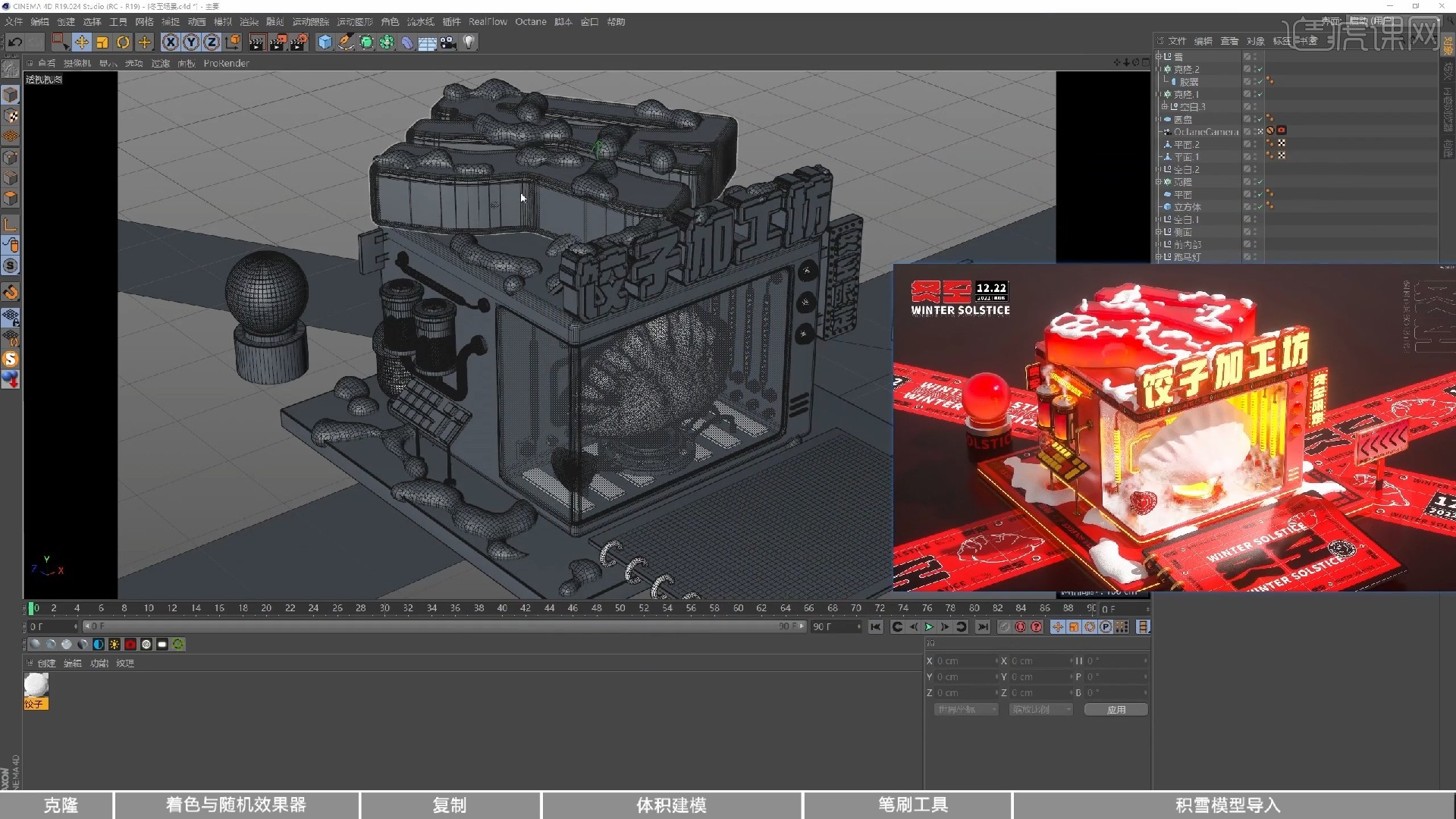Toggle enable checkmark for 立方体
Image resolution: width=1456 pixels, height=819 pixels.
1260,207
